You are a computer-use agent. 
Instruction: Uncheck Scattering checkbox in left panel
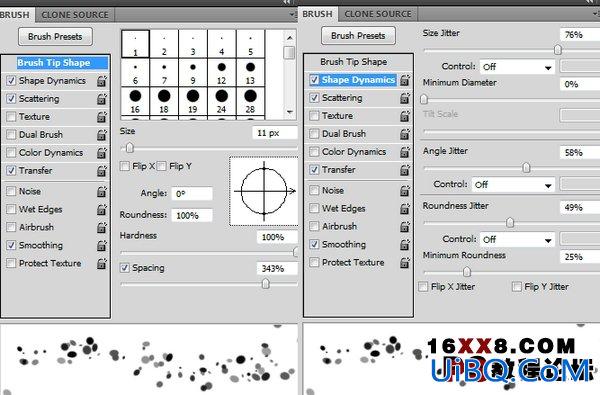[11, 99]
